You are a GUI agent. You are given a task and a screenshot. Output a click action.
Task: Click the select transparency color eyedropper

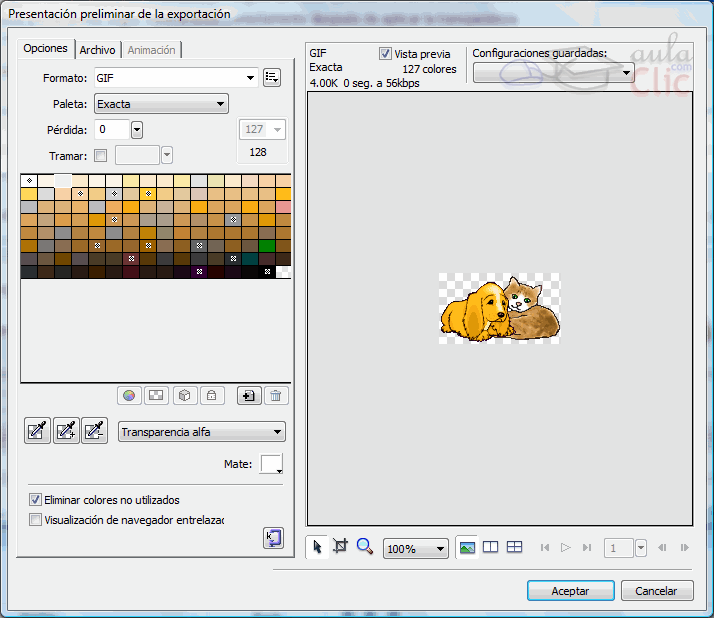[37, 431]
